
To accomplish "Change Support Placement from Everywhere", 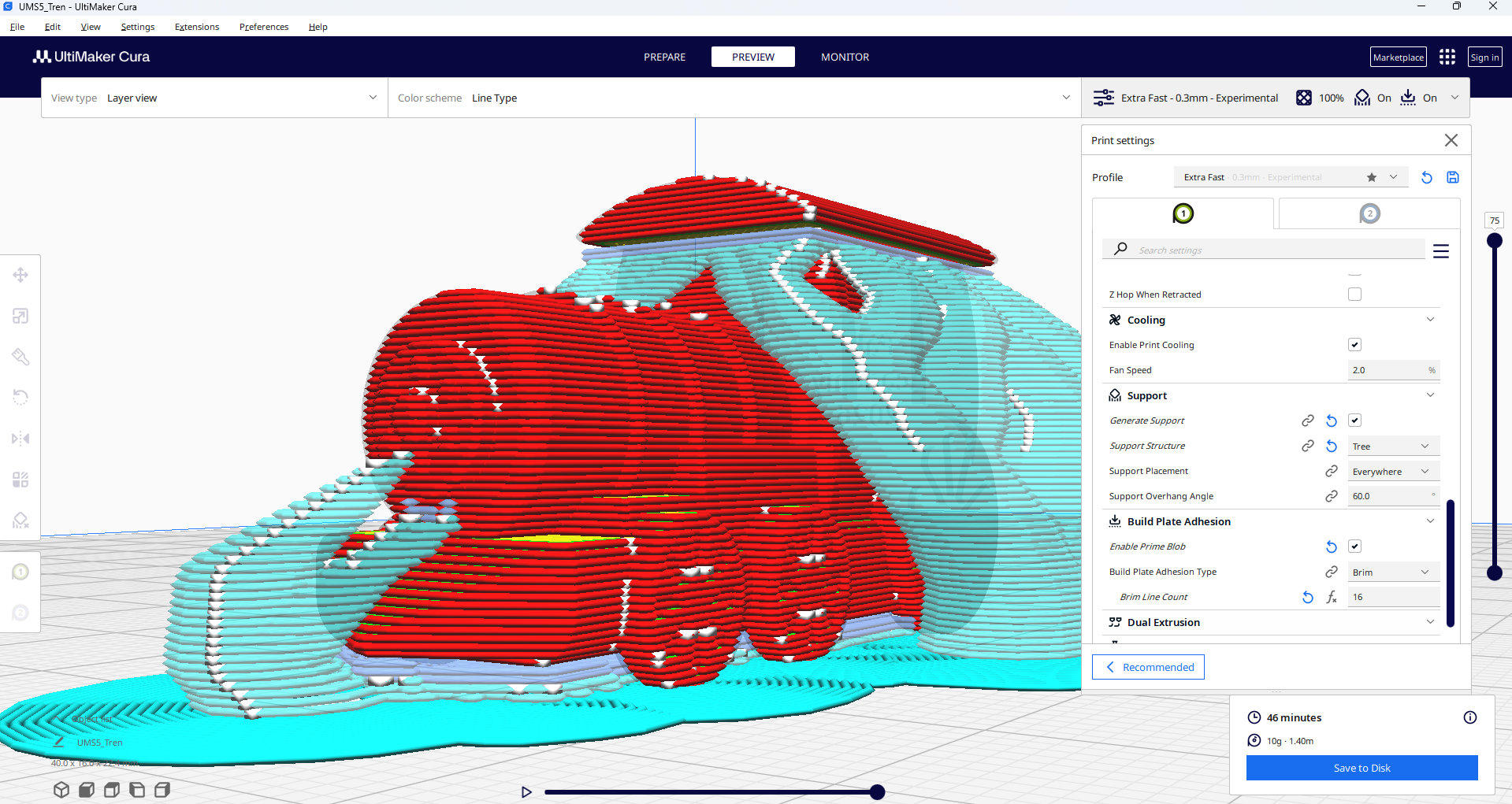I will click(1392, 471).
